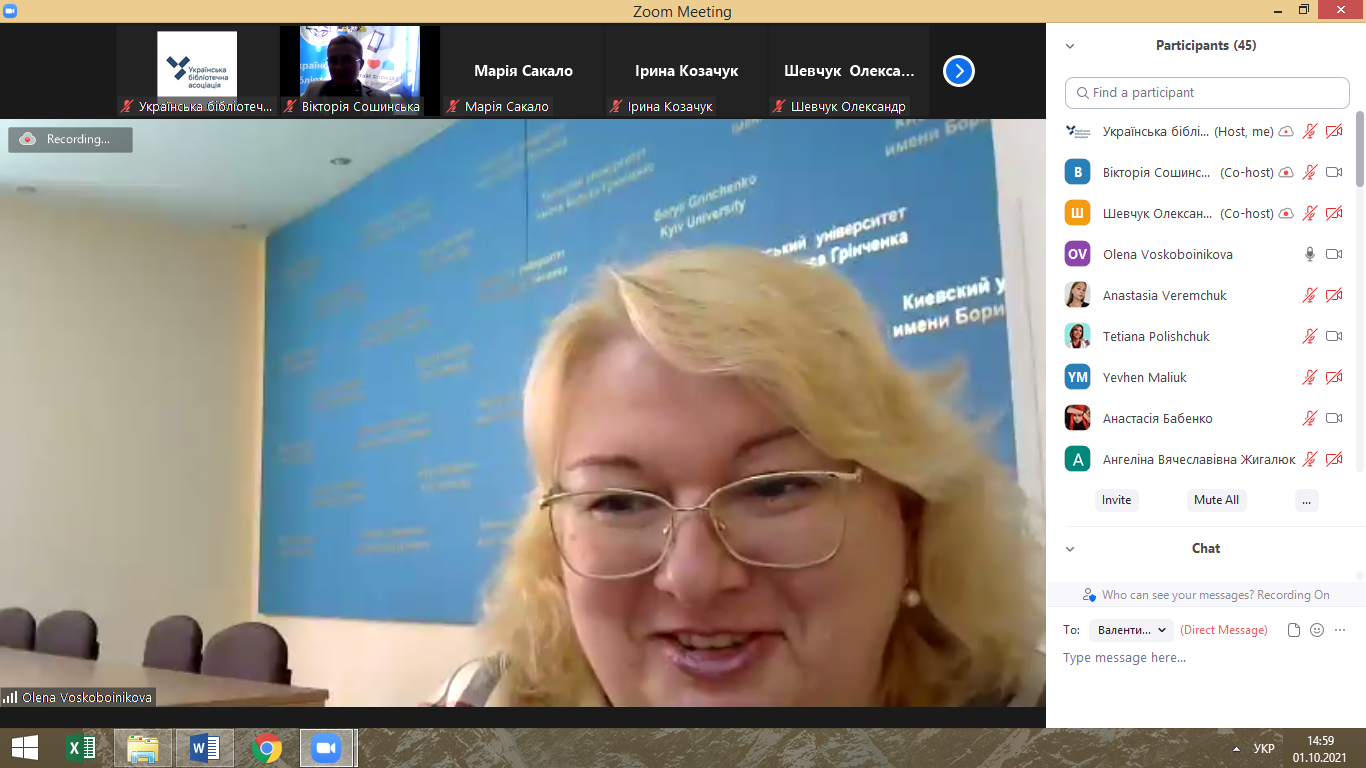Click the Invite button
This screenshot has height=768, width=1366.
1116,500
